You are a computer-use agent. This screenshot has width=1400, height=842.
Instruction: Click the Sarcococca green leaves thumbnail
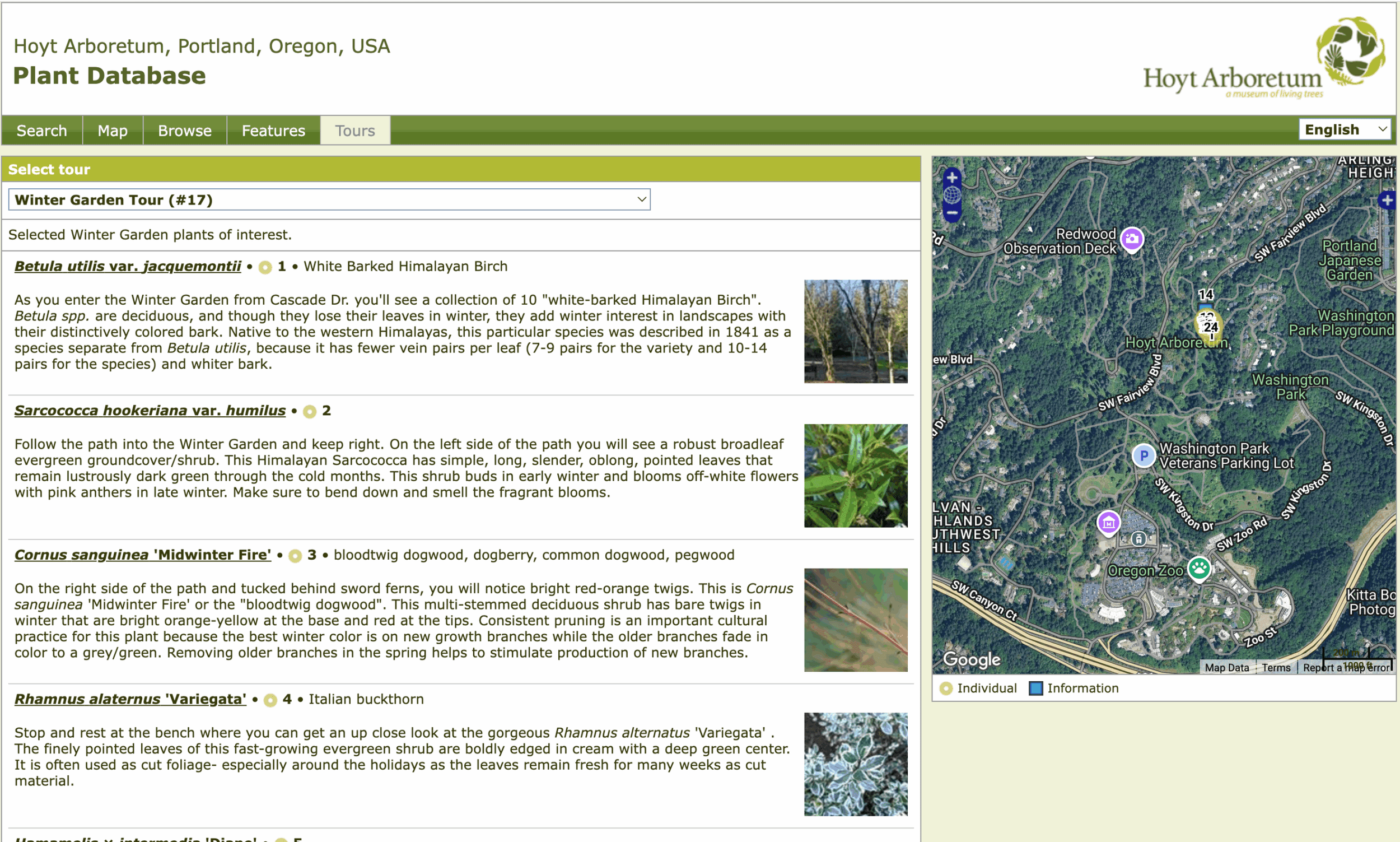[x=856, y=476]
